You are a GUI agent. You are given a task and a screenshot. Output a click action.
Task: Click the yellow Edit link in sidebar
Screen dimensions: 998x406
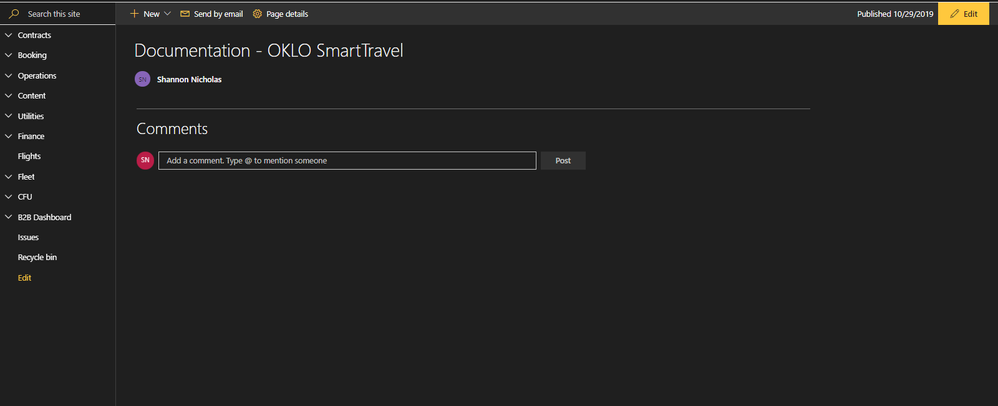[x=24, y=277]
